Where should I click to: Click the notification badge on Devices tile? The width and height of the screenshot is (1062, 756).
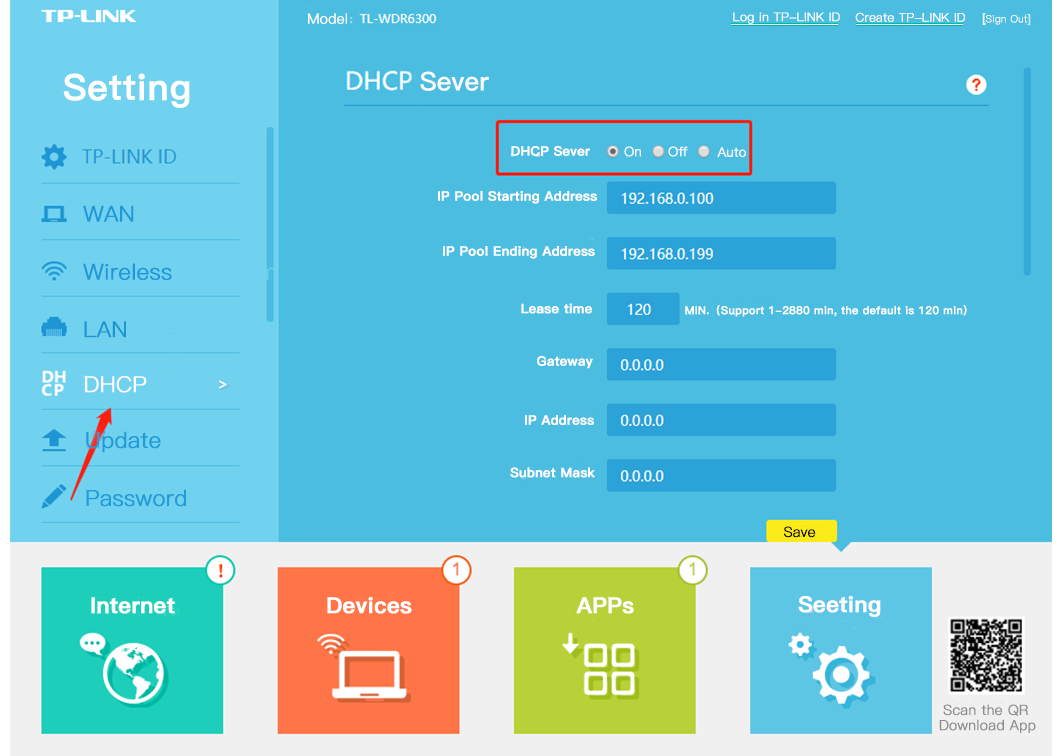pos(456,570)
